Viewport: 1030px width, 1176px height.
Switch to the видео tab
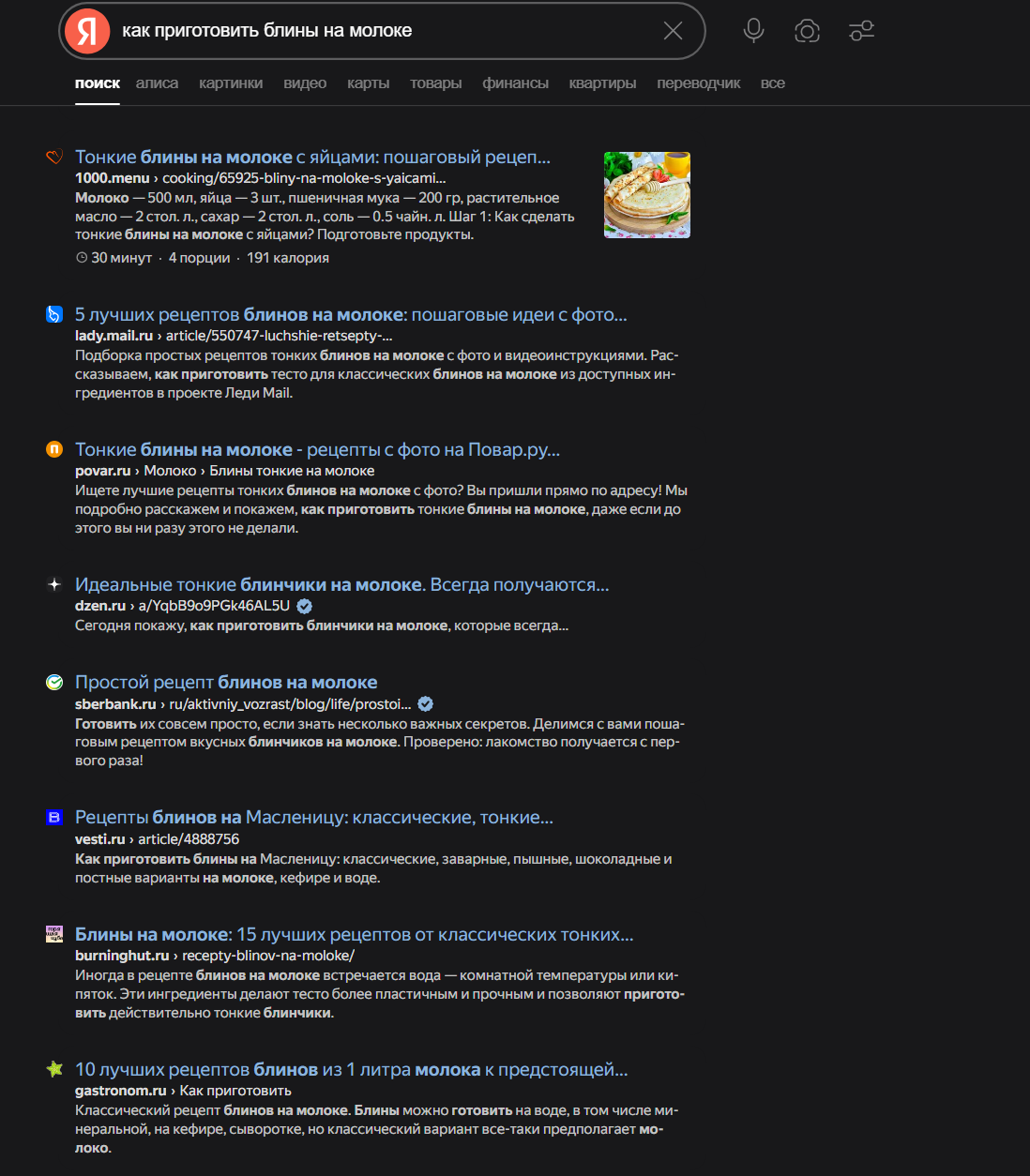click(x=305, y=83)
